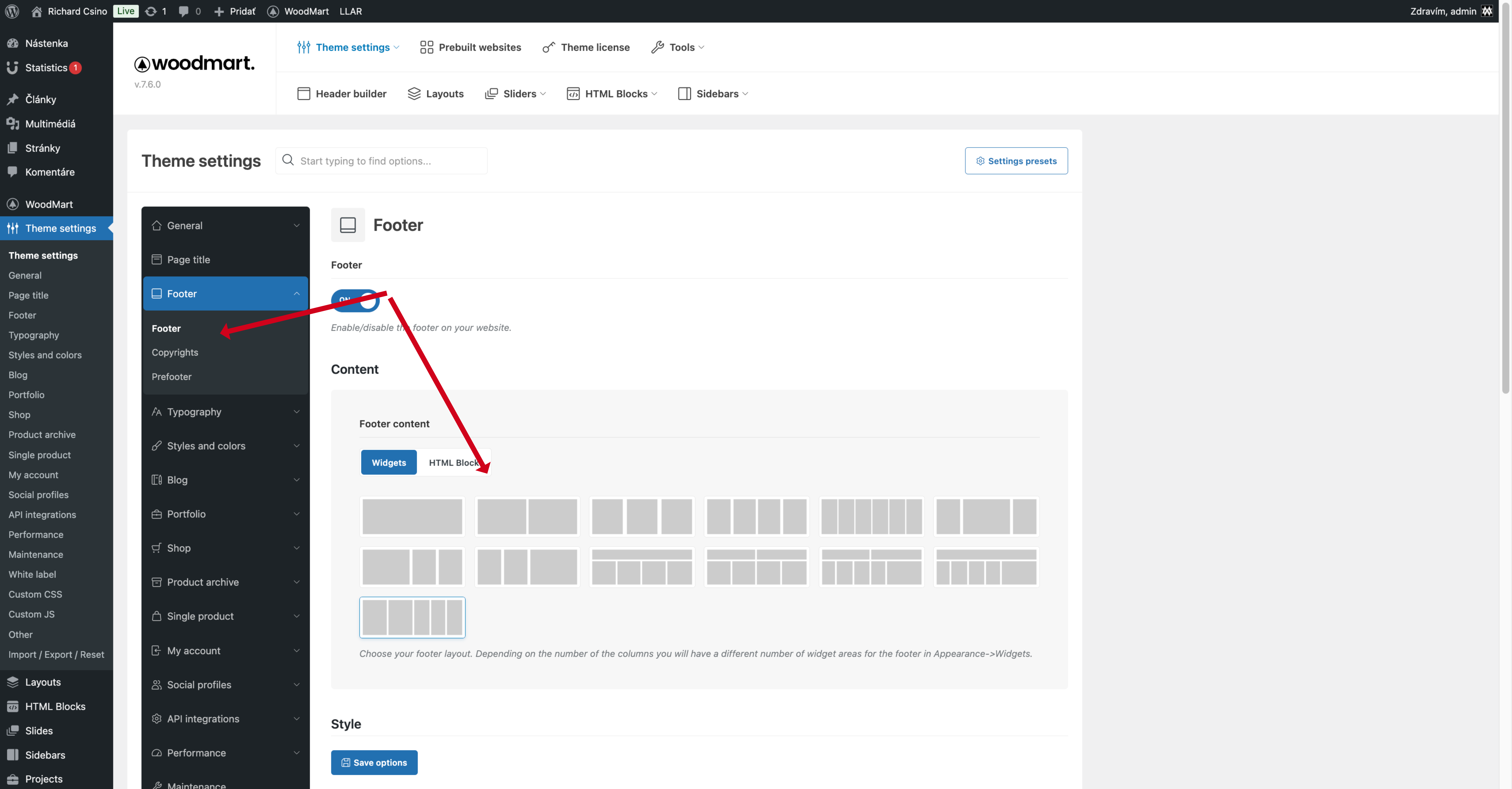Image resolution: width=1512 pixels, height=789 pixels.
Task: Open the Prefooter subsection
Action: (x=171, y=377)
